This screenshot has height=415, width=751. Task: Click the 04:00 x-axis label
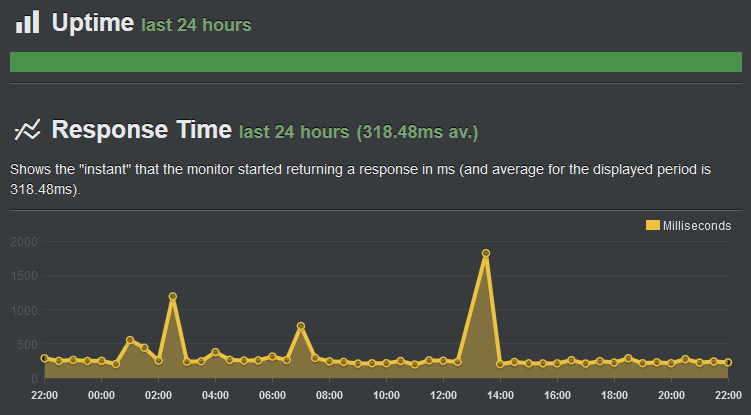coord(216,395)
